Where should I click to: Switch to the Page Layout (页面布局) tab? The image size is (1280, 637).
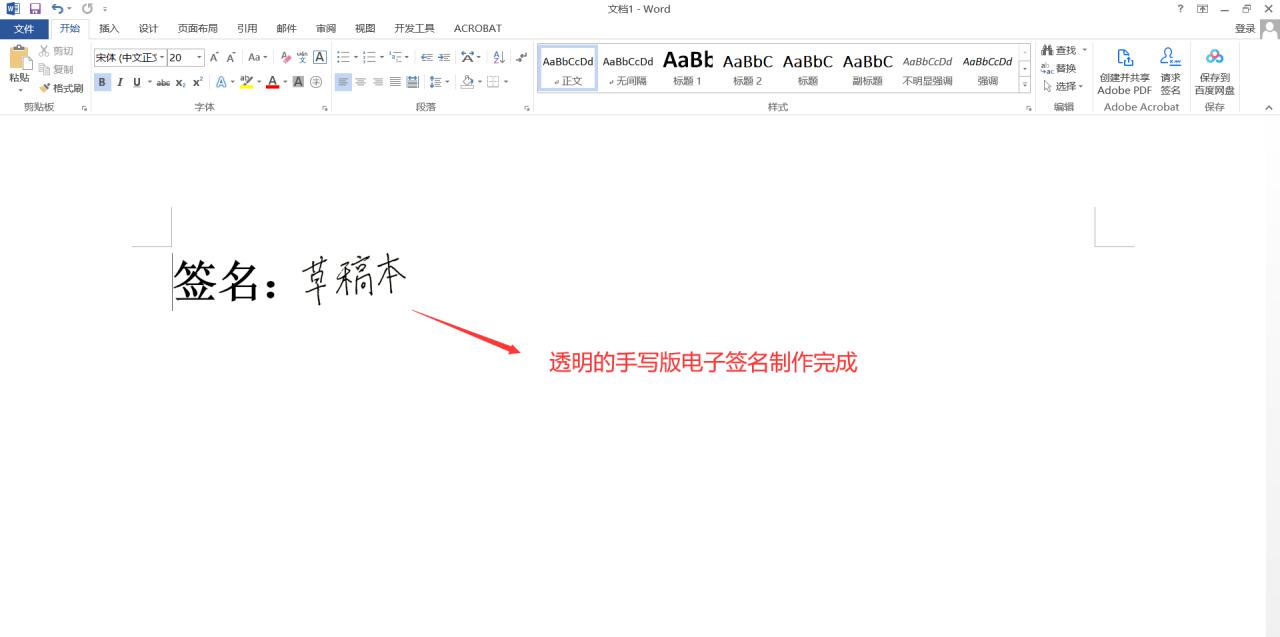197,29
